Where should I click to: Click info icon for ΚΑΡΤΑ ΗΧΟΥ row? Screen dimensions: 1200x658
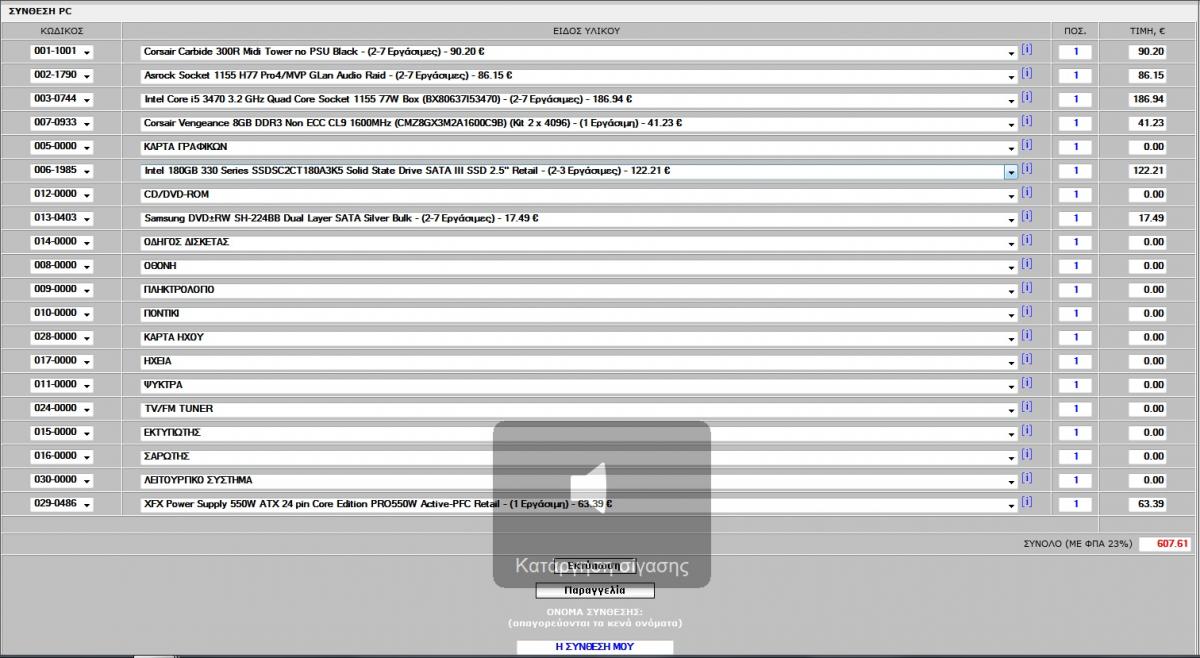tap(1026, 335)
